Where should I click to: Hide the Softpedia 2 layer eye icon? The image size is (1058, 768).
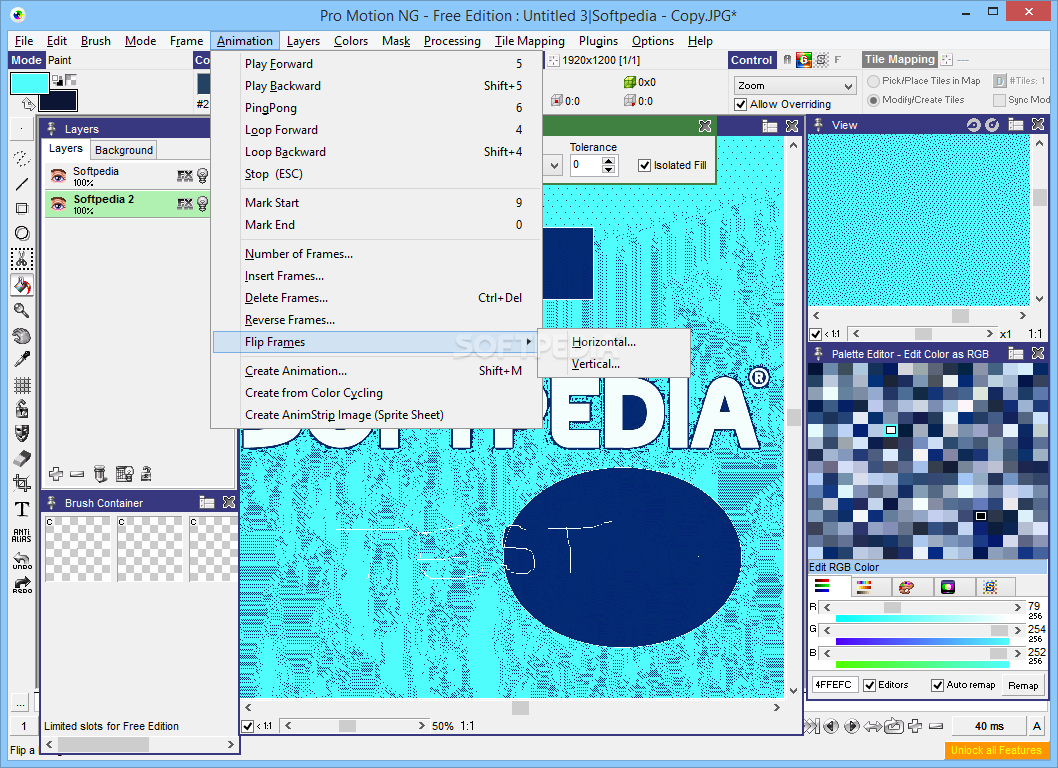click(x=59, y=204)
